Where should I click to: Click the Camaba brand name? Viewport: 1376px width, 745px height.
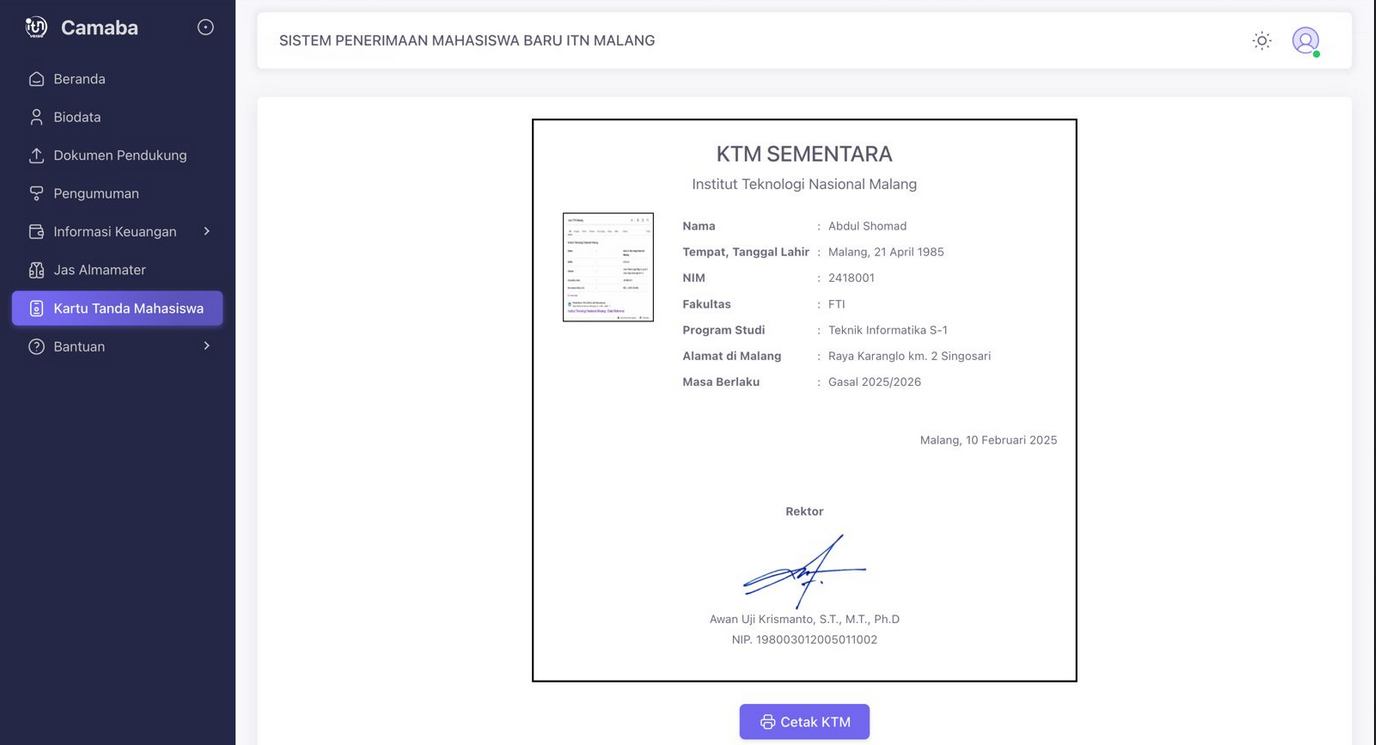(99, 28)
